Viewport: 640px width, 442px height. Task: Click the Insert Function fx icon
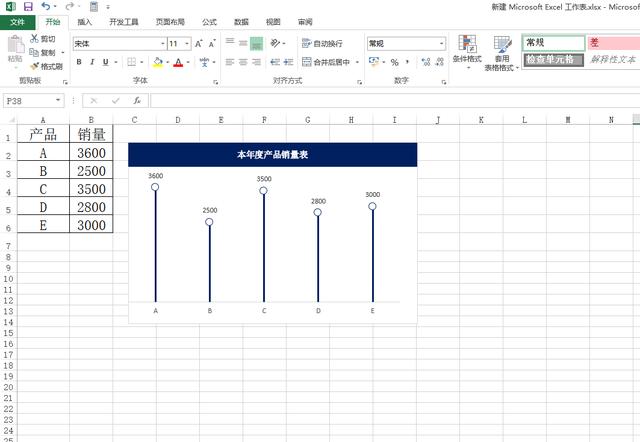click(x=137, y=100)
